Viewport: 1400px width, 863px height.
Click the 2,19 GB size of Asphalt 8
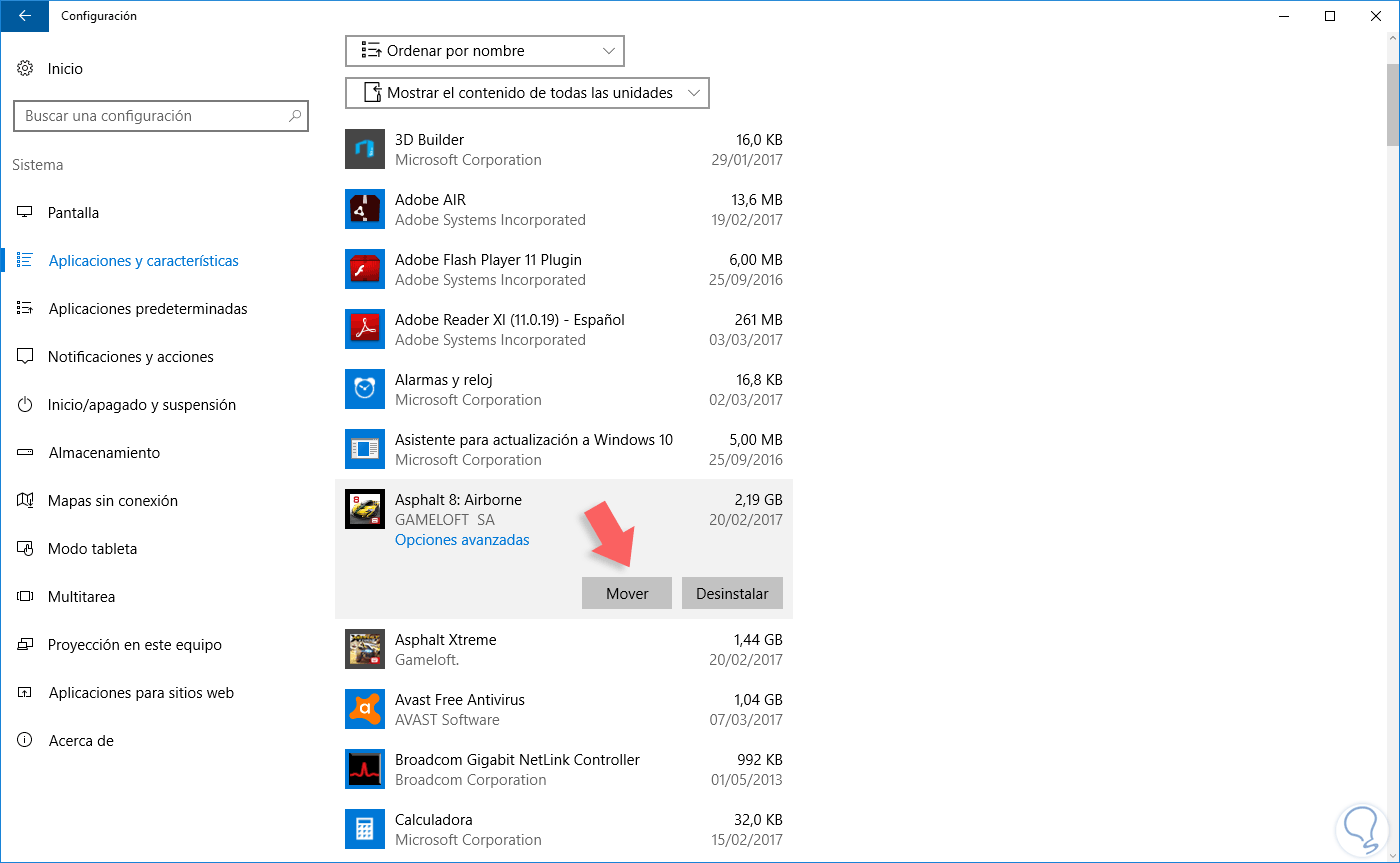[x=758, y=500]
